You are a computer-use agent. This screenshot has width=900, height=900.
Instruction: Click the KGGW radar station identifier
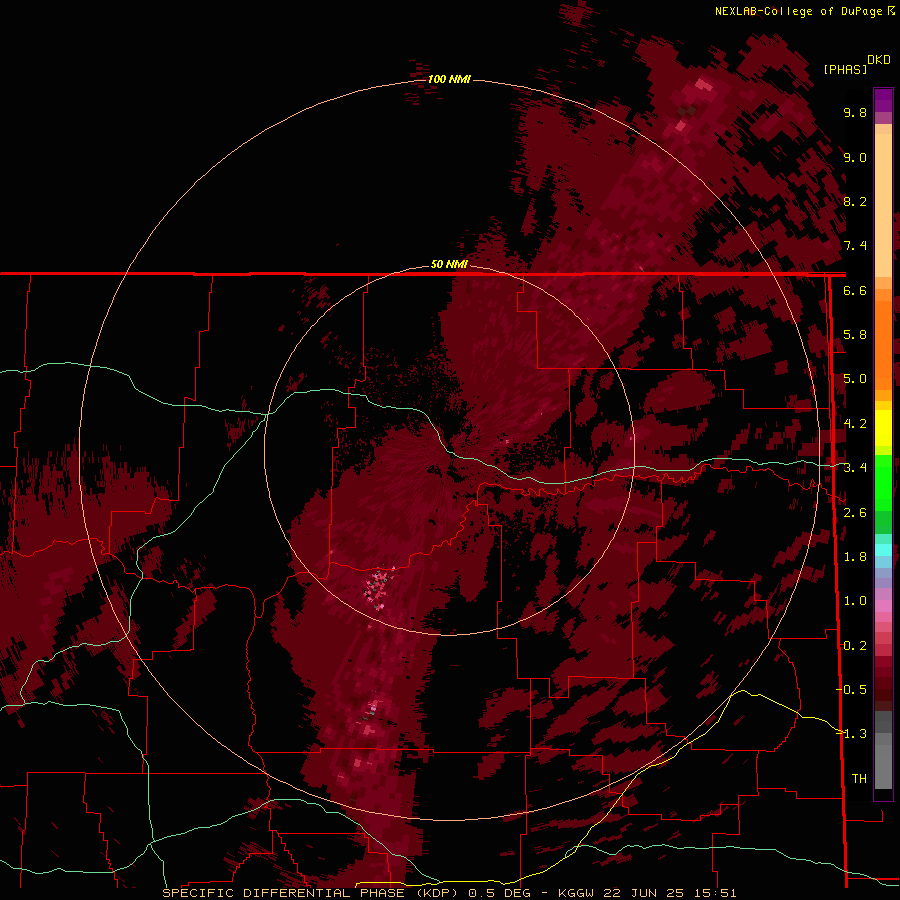[577, 893]
